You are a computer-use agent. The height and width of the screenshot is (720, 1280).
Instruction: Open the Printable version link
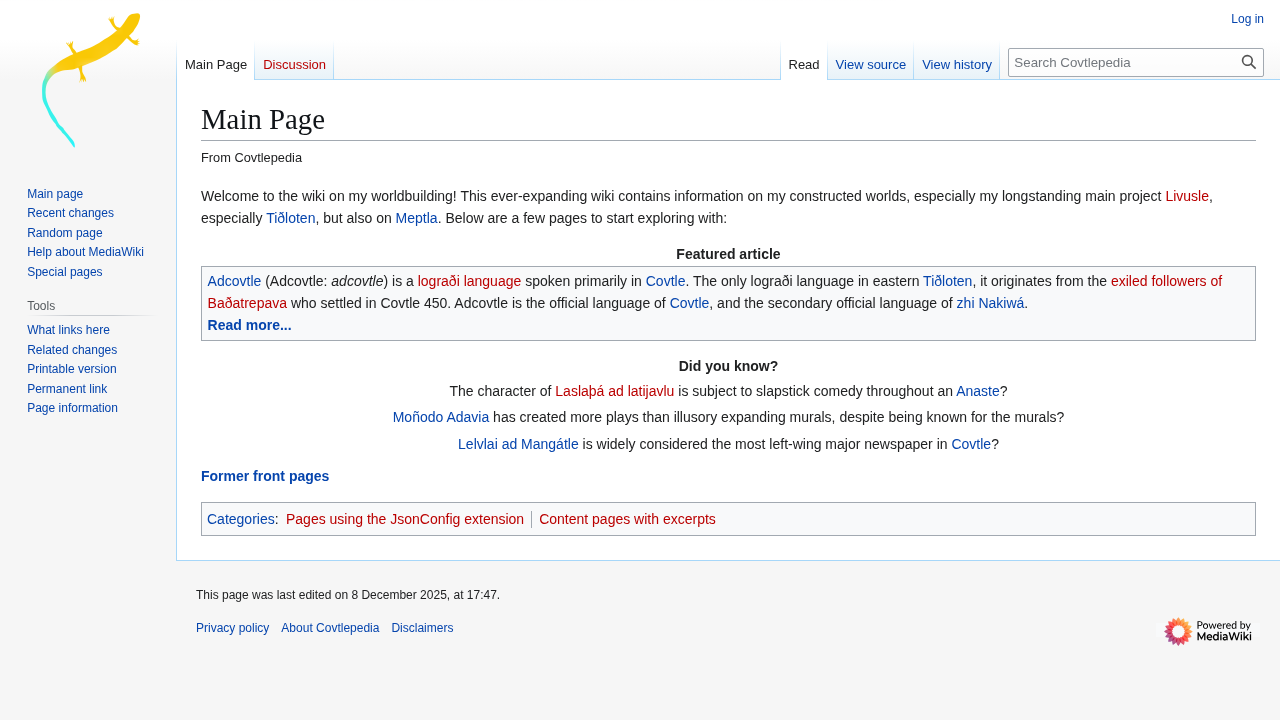click(x=71, y=369)
